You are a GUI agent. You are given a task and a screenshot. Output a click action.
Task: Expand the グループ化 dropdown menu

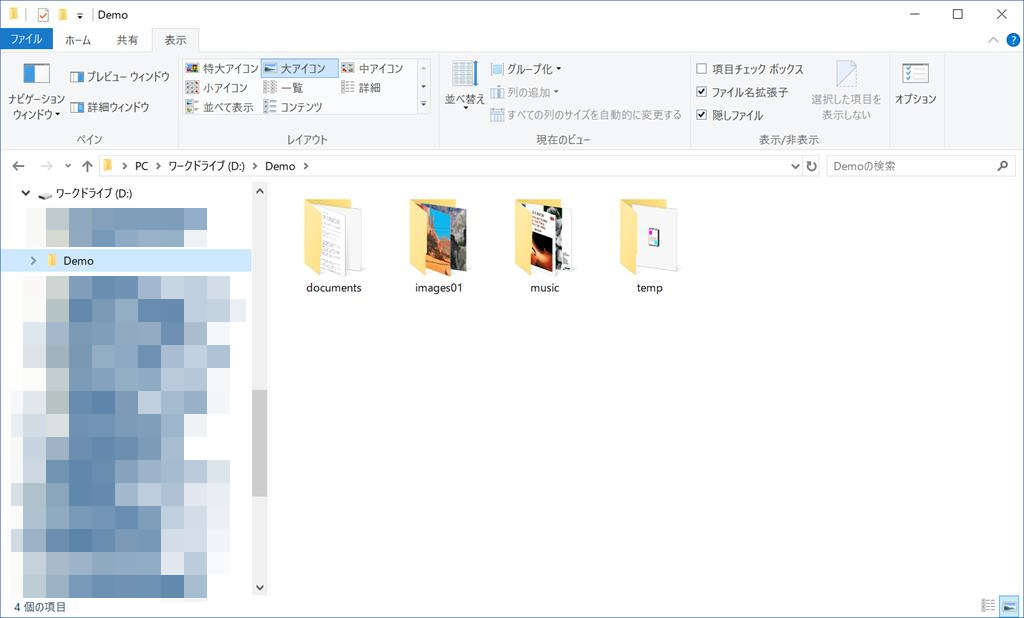[x=527, y=69]
